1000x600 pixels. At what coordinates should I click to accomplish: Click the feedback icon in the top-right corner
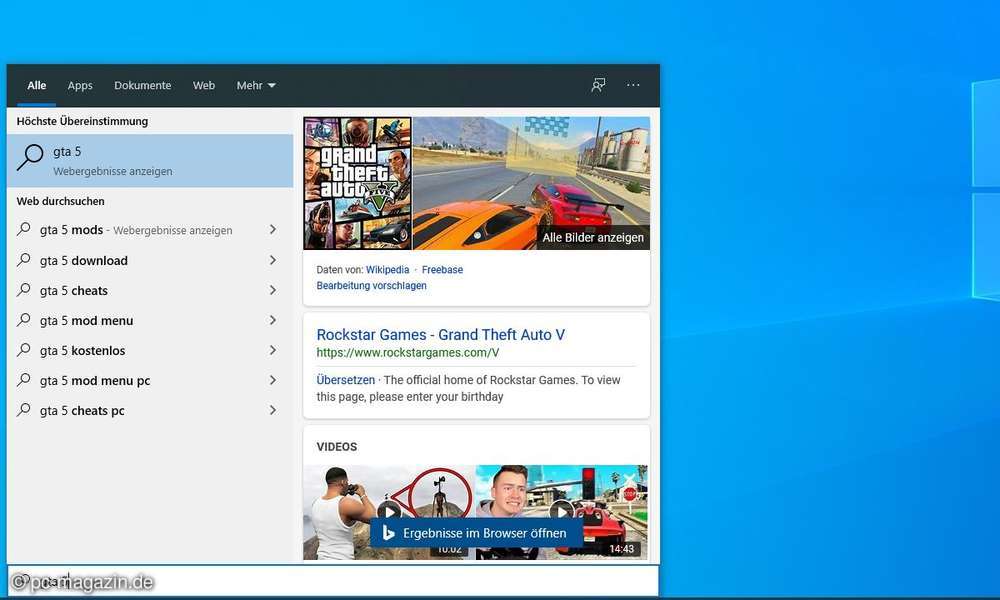pyautogui.click(x=598, y=85)
